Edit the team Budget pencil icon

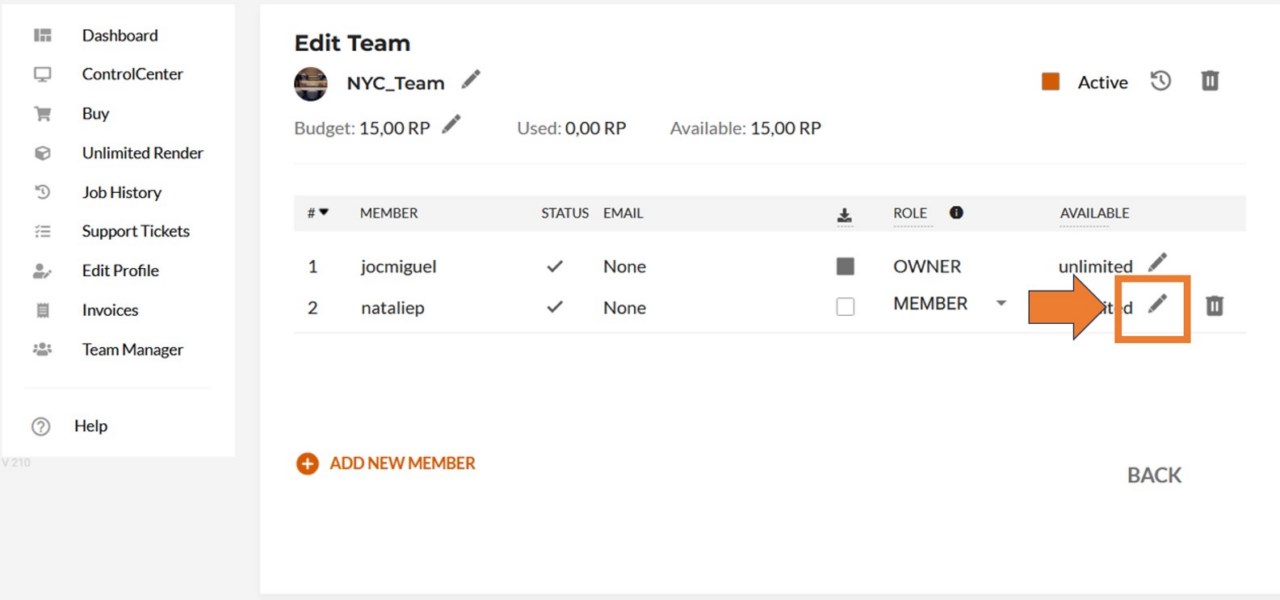tap(451, 124)
